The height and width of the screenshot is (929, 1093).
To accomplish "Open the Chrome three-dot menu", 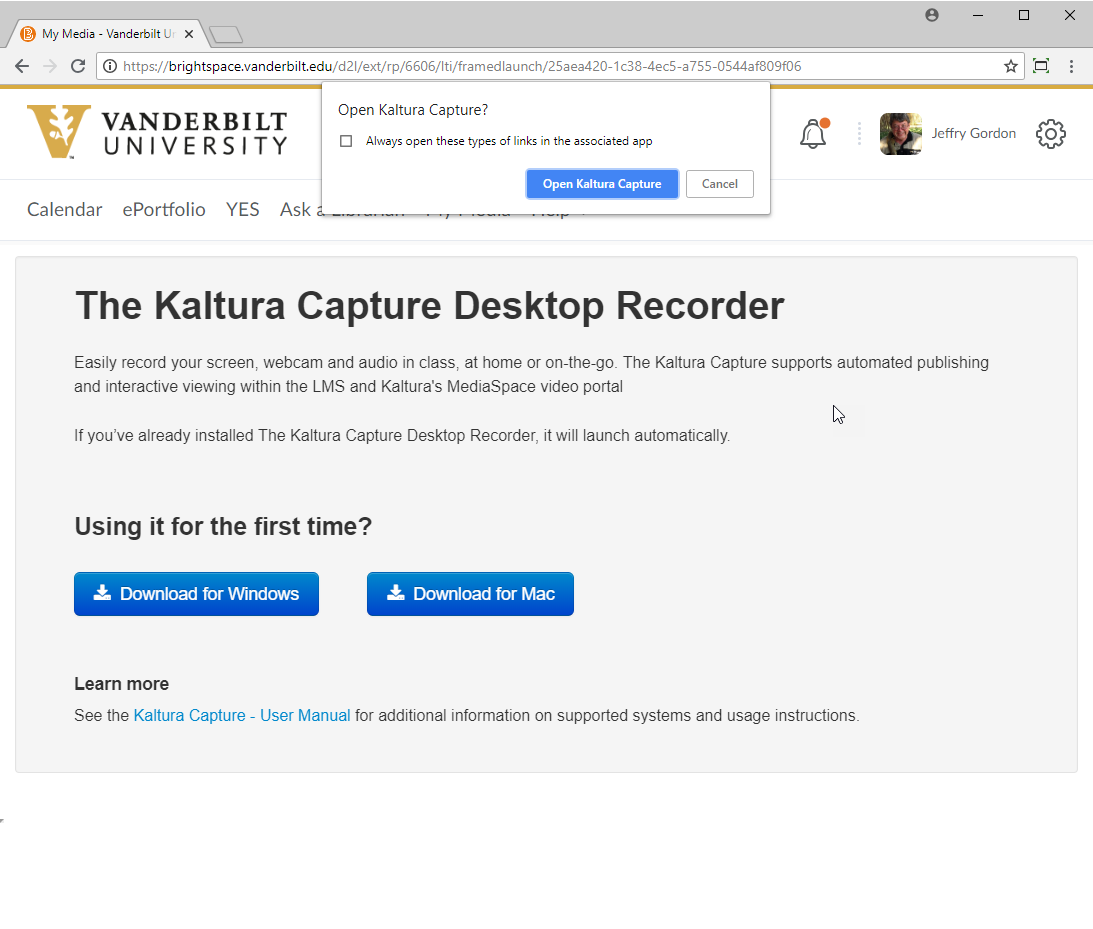I will 1072,67.
